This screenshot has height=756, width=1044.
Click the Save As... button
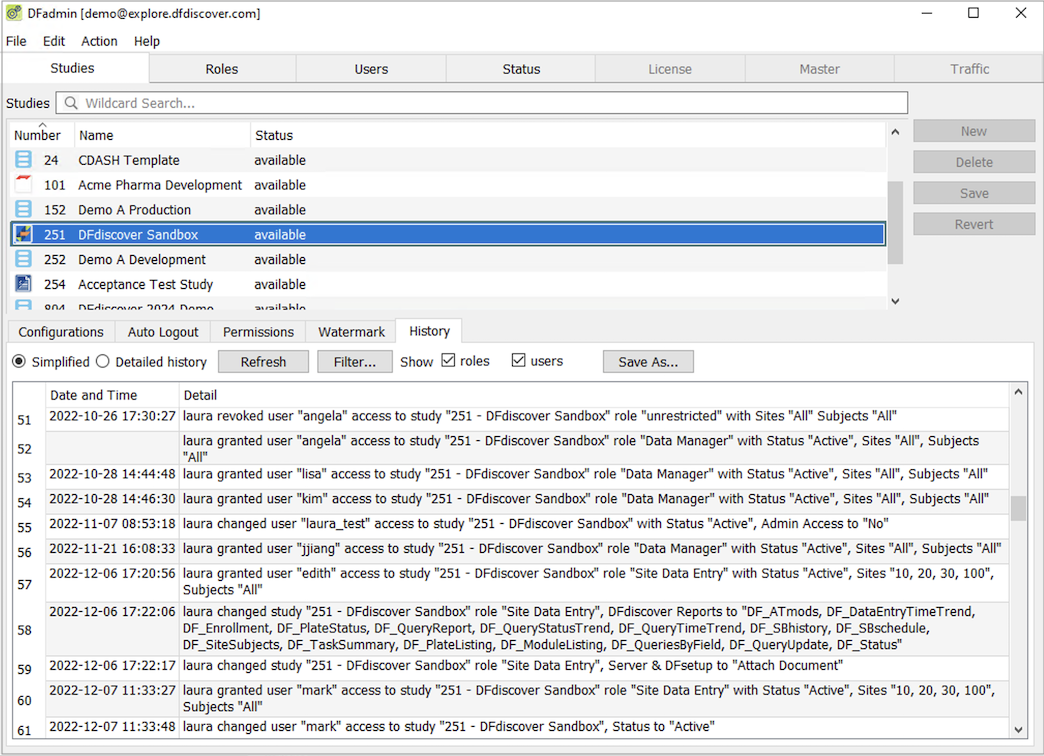pyautogui.click(x=649, y=362)
